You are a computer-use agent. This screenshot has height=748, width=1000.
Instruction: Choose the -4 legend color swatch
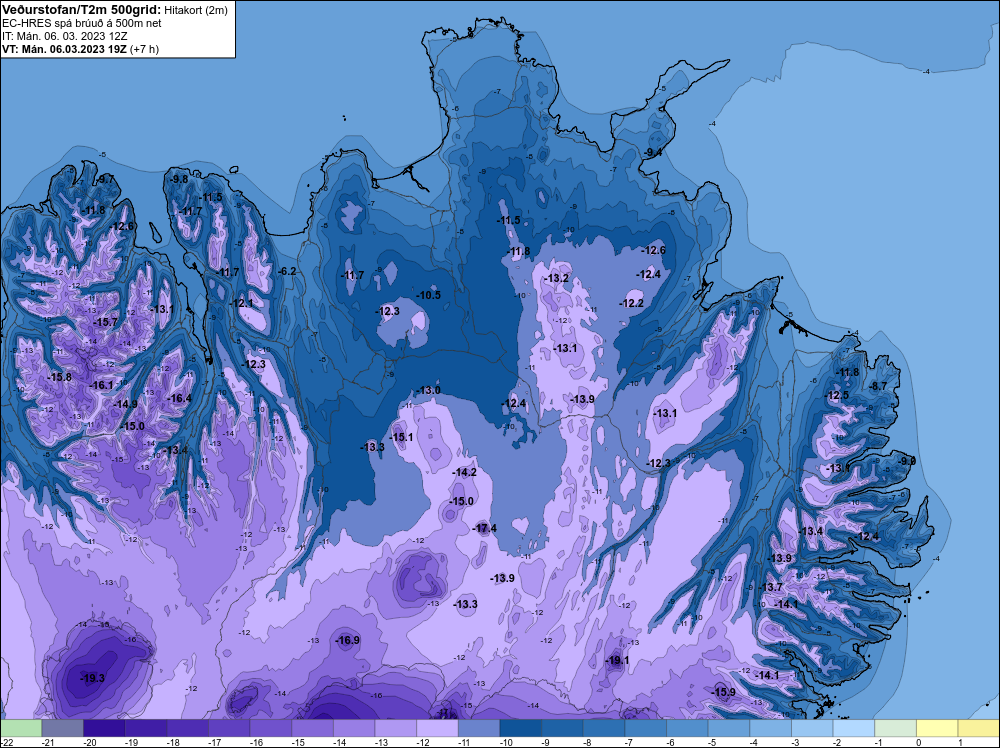(771, 728)
